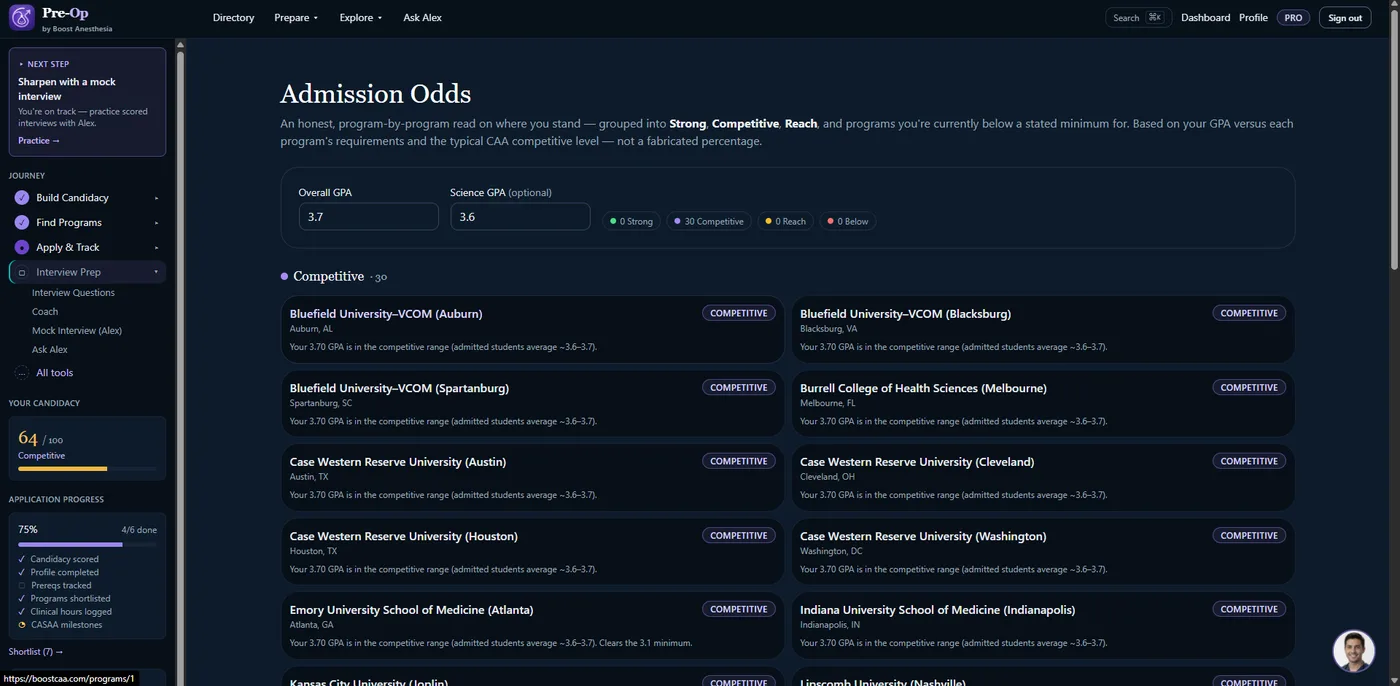The height and width of the screenshot is (686, 1400).
Task: Click the CASAA milestones partial-progress icon
Action: tap(22, 625)
